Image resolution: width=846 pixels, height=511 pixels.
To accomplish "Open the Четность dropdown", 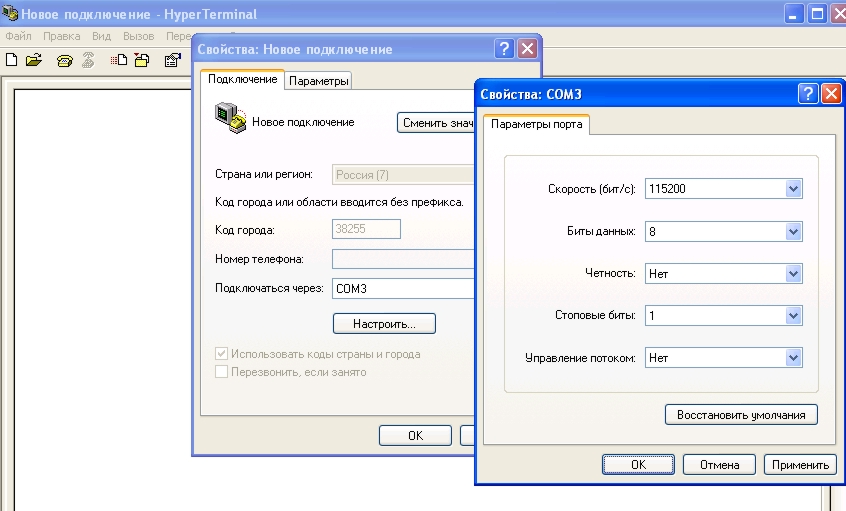I will (x=793, y=274).
